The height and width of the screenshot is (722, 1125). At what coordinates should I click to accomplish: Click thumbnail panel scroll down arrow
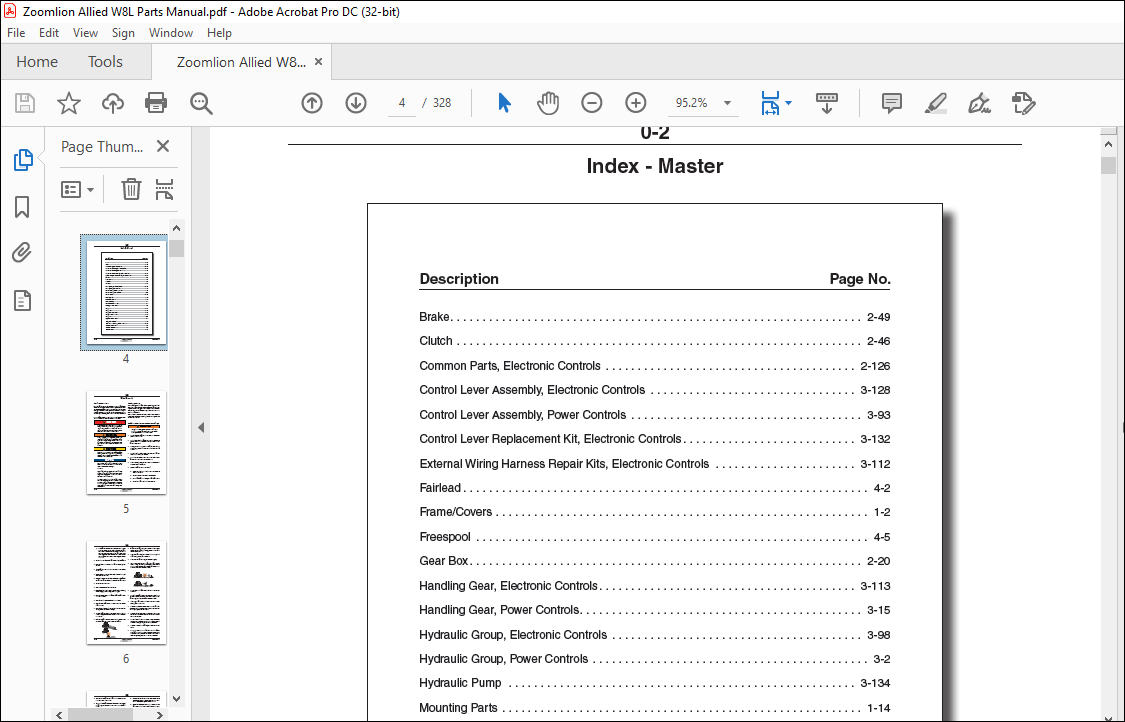point(176,698)
